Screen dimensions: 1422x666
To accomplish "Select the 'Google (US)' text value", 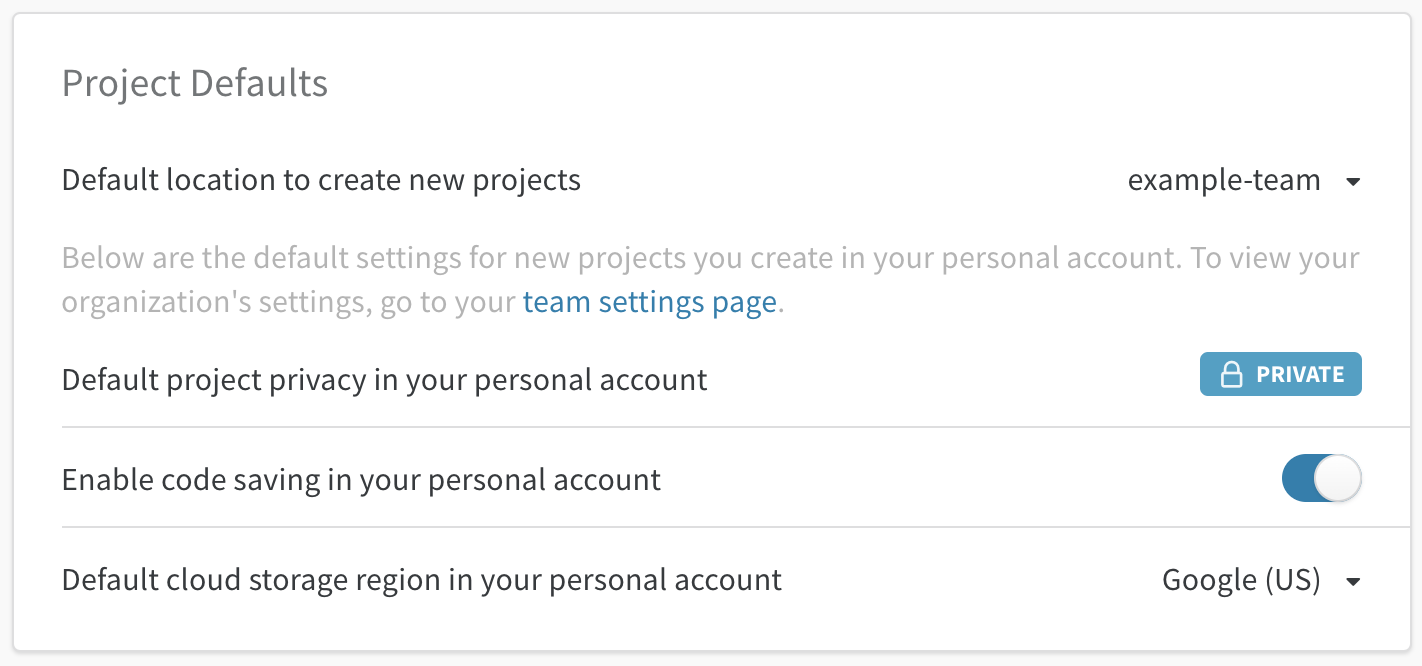I will pos(1241,580).
